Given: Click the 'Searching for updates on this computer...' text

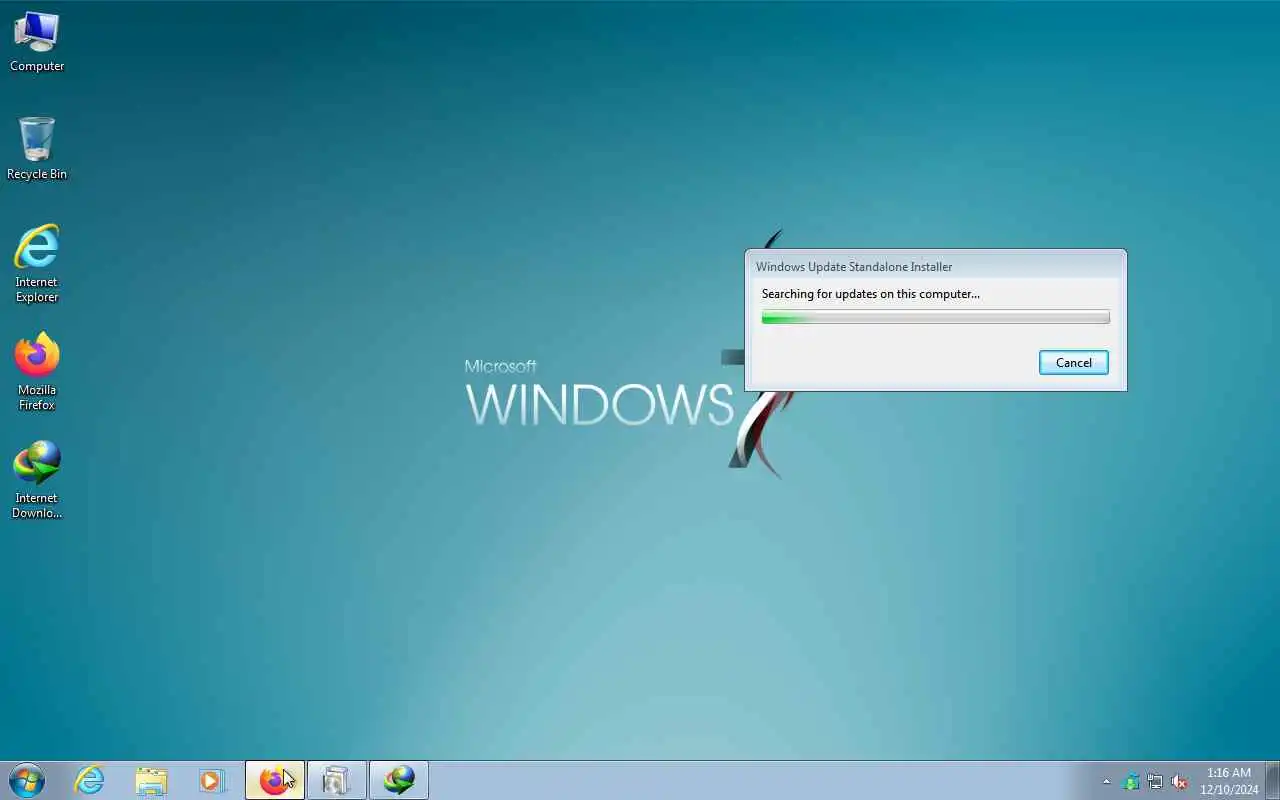Looking at the screenshot, I should tap(870, 294).
